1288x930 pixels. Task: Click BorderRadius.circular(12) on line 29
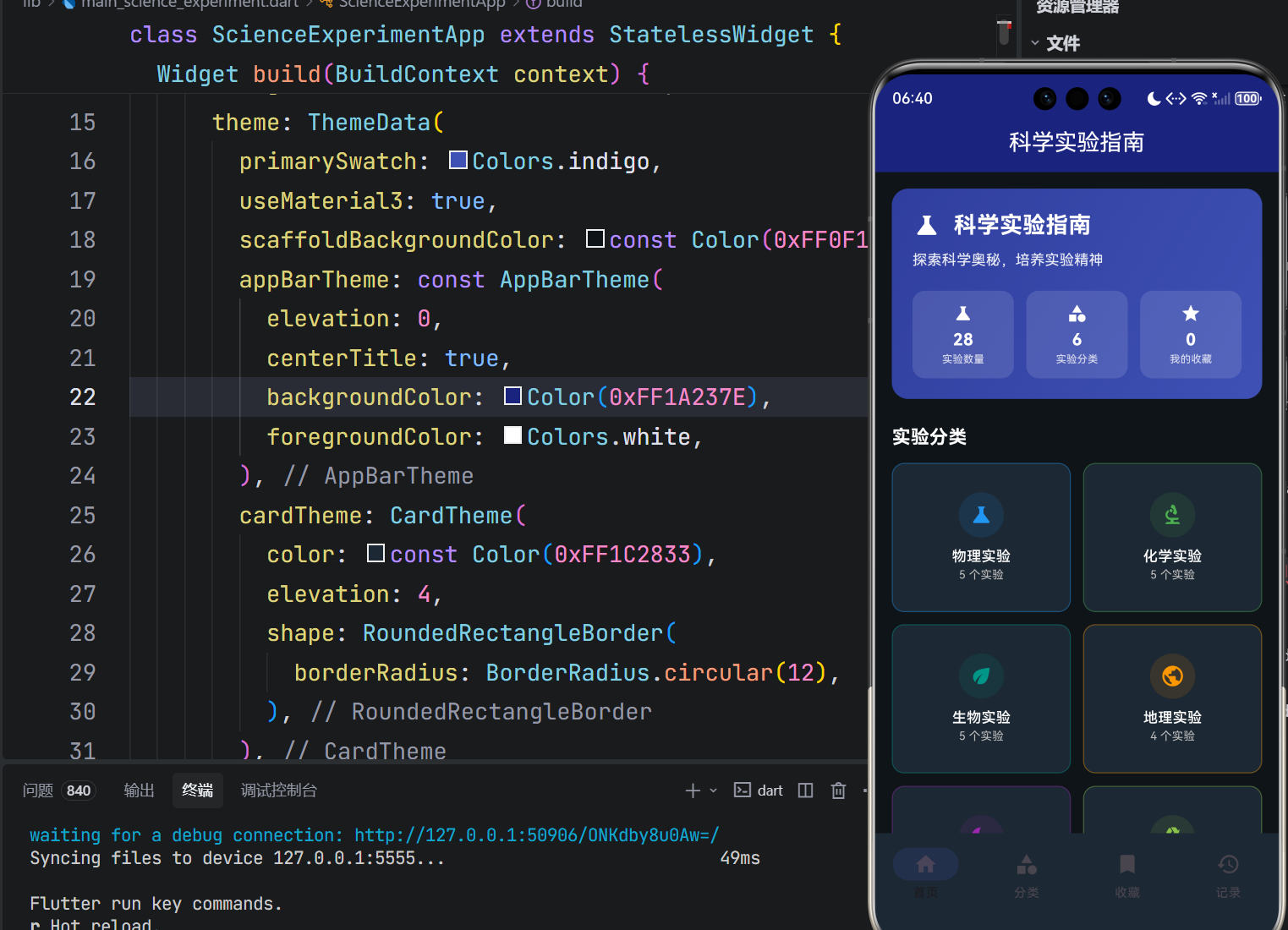point(656,673)
